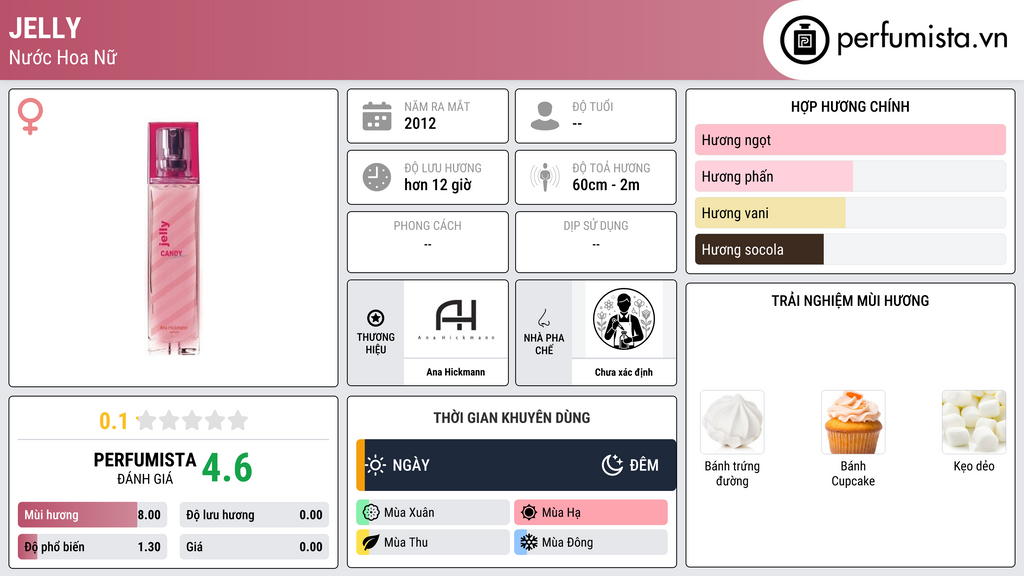Select the Mùa Thu season chip
The image size is (1024, 576).
click(x=433, y=542)
